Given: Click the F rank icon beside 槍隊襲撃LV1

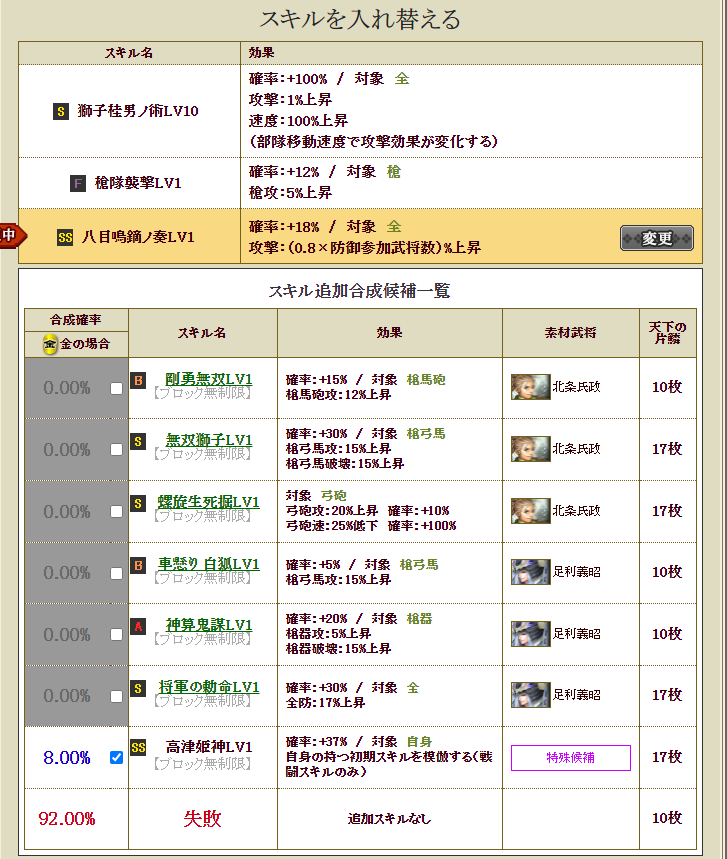Looking at the screenshot, I should (x=78, y=183).
